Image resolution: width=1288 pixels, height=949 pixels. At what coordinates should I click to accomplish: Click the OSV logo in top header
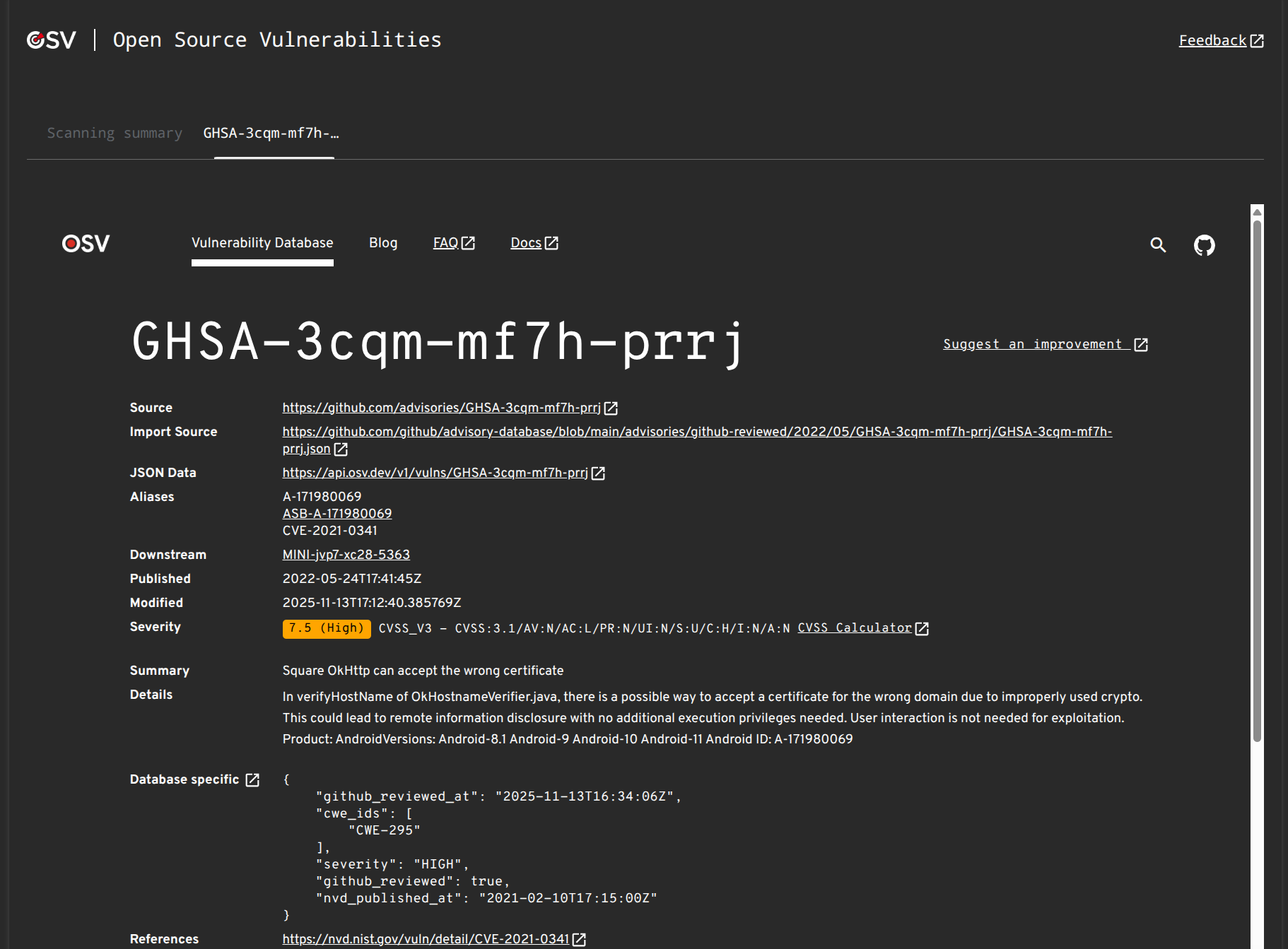[x=51, y=40]
